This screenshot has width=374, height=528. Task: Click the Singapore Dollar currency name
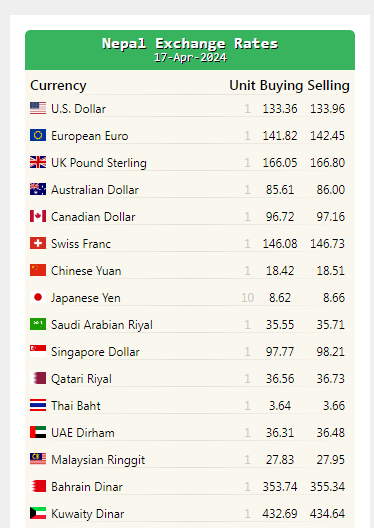coord(95,352)
